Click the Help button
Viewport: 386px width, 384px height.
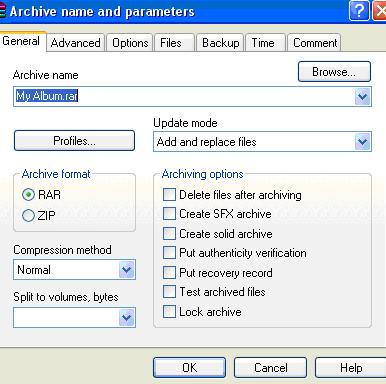[x=351, y=368]
